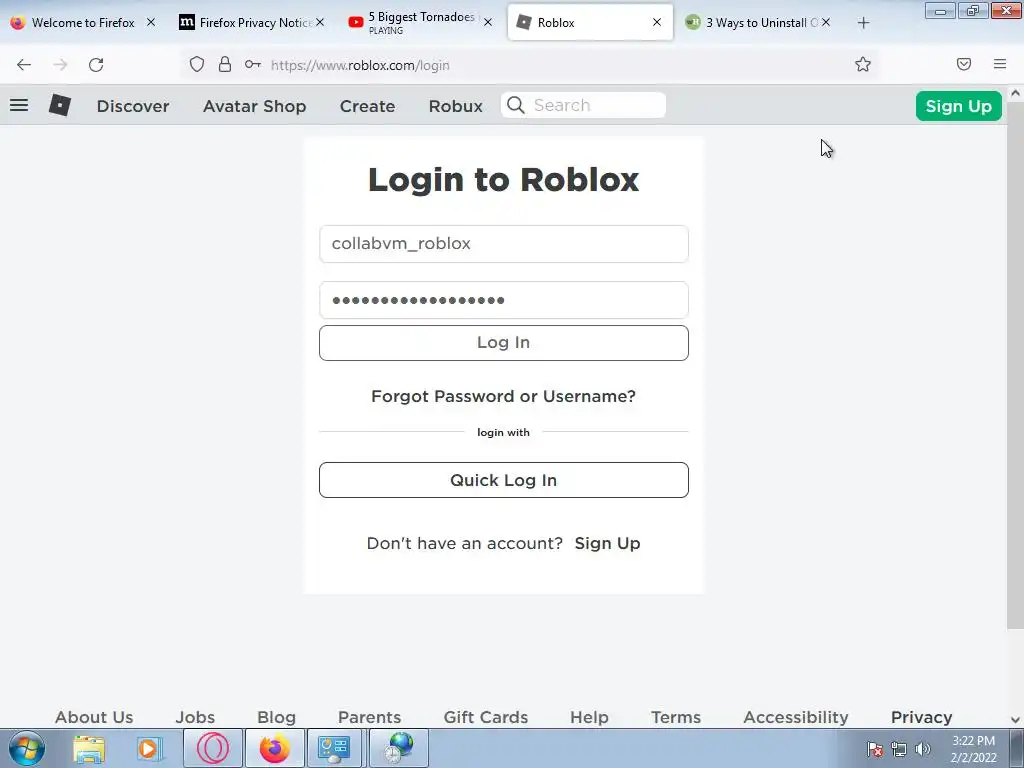The height and width of the screenshot is (768, 1024).
Task: Click the network tray icon
Action: coord(899,749)
